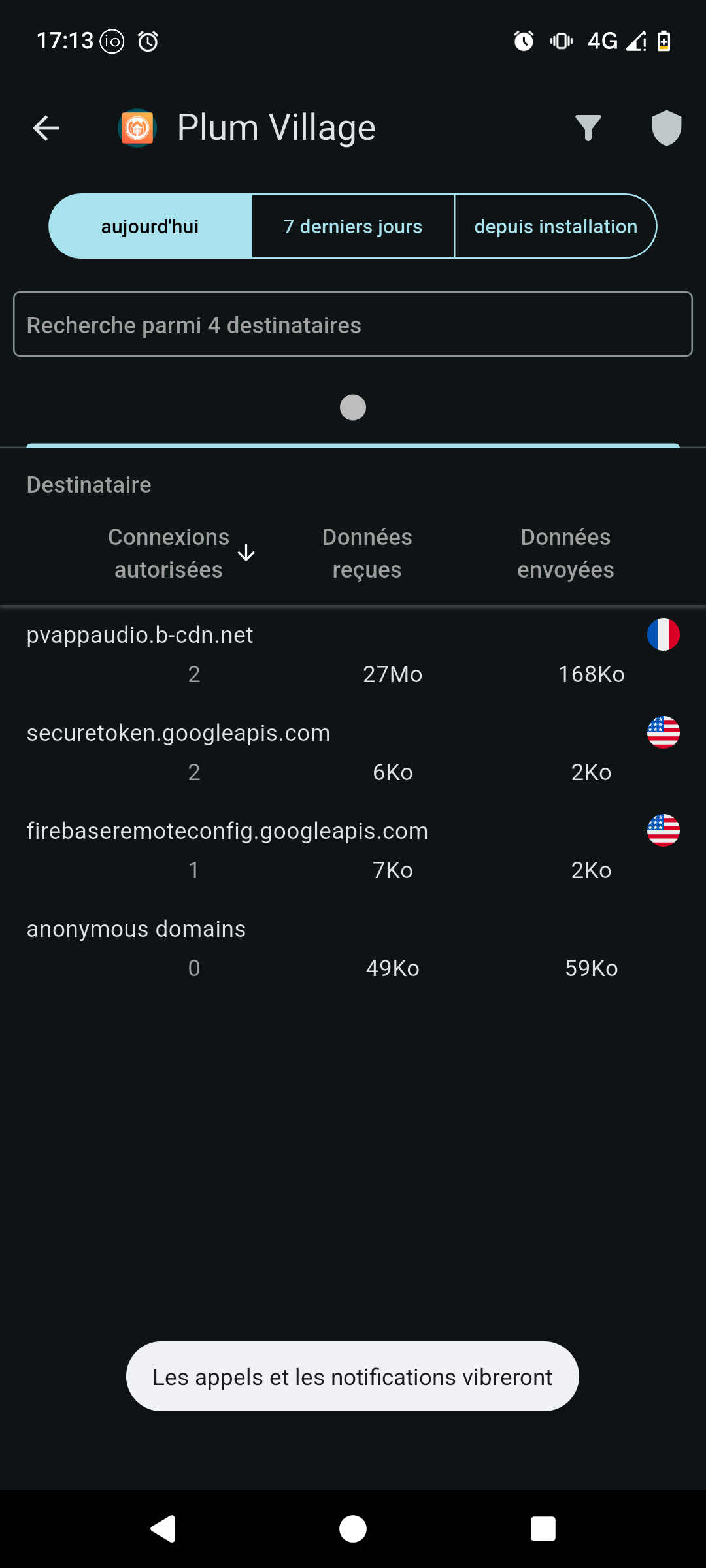
Task: Tap the gray circle page indicator
Action: pyautogui.click(x=353, y=408)
